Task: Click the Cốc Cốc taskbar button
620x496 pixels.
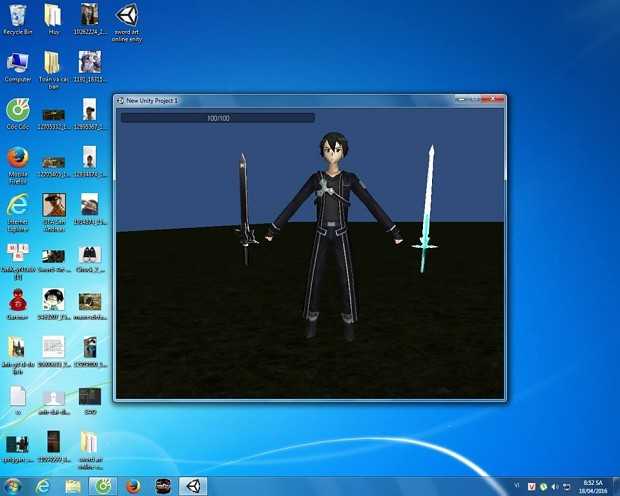Action: point(103,485)
